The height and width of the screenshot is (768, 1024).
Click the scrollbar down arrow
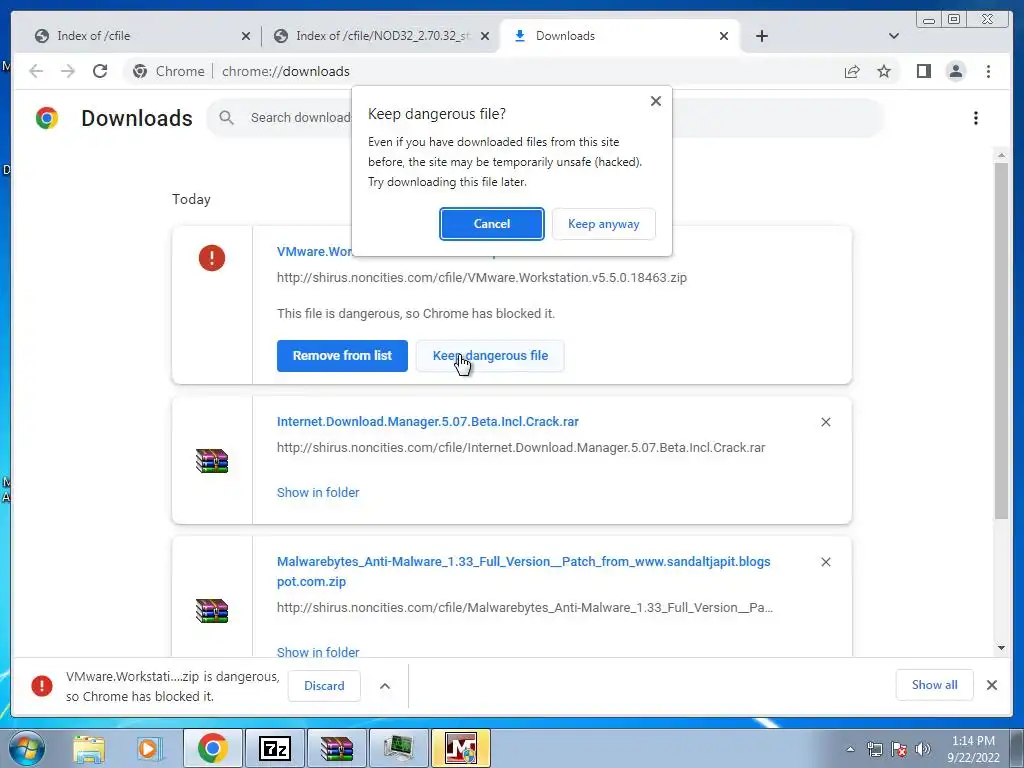pos(1001,648)
